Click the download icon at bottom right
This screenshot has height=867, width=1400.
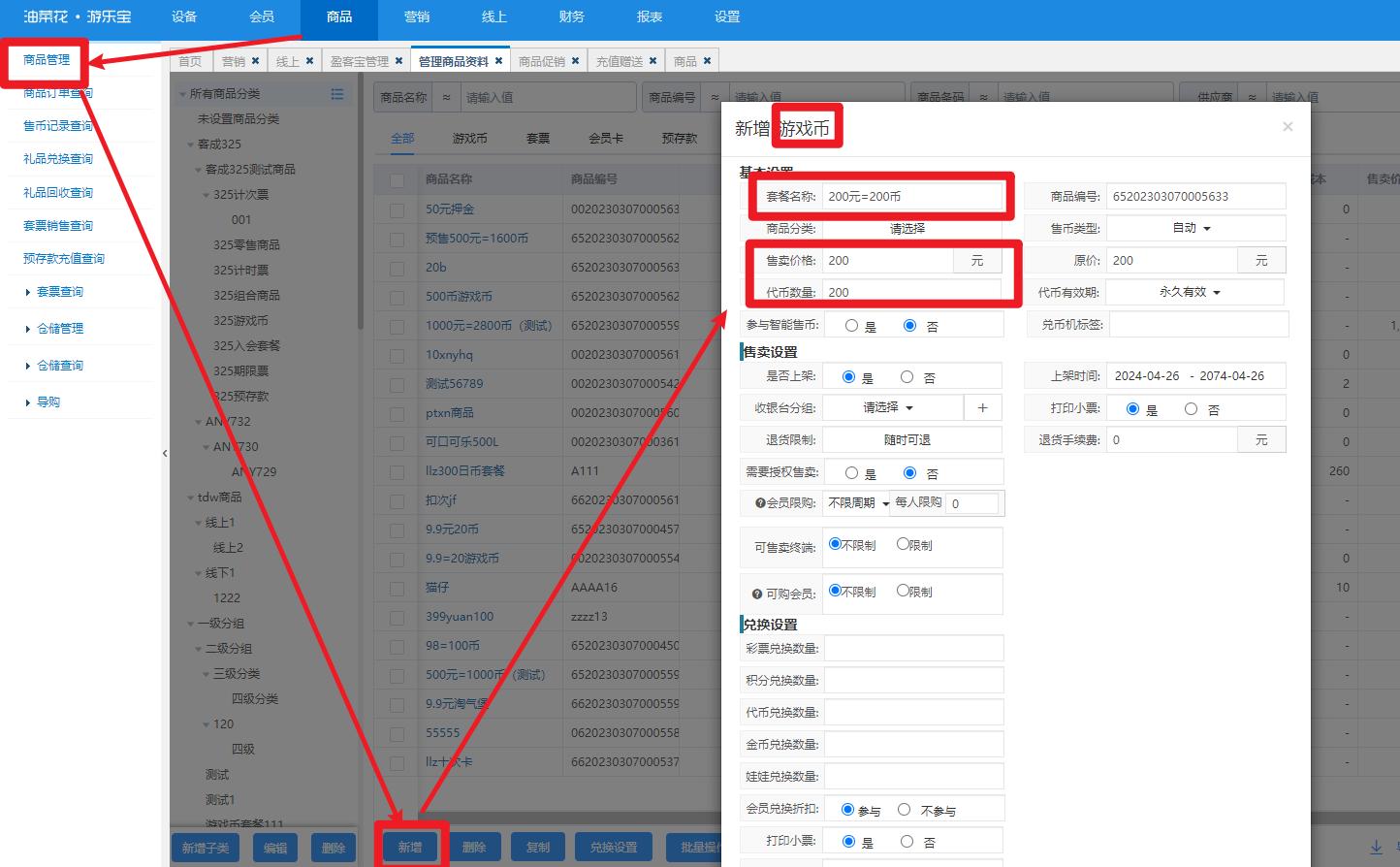coord(1376,847)
